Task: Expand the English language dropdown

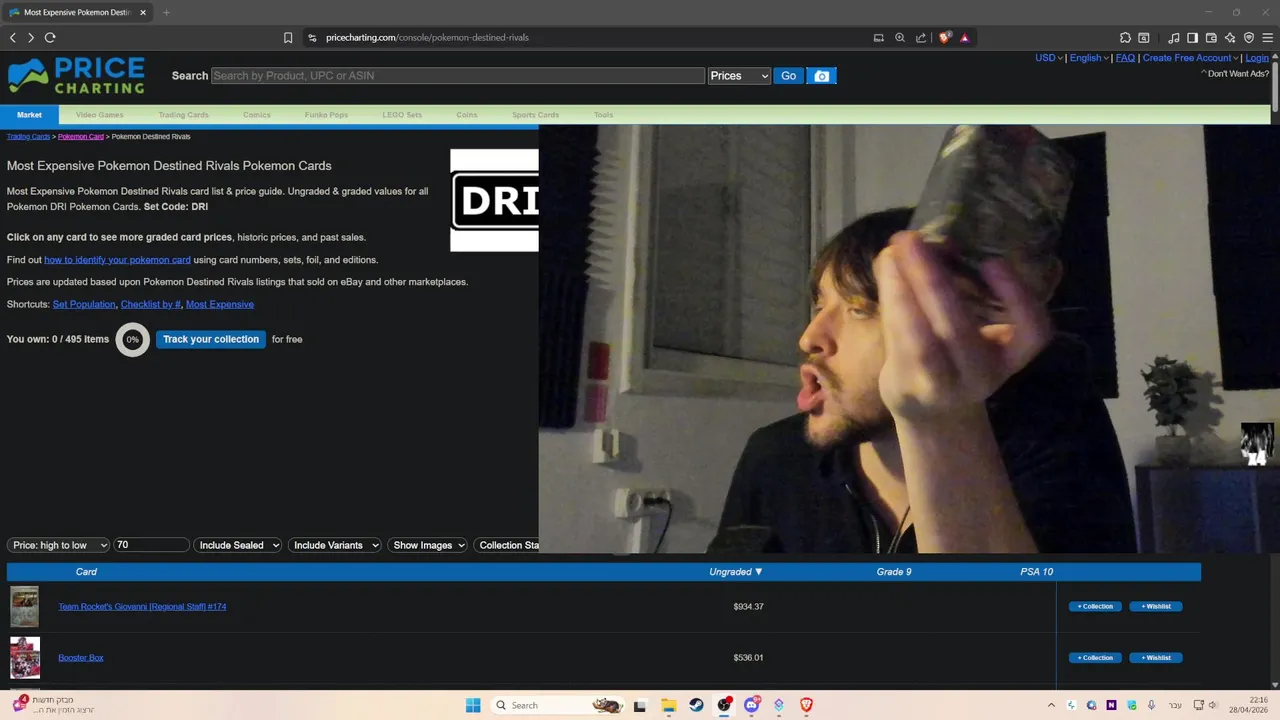Action: pyautogui.click(x=1089, y=58)
